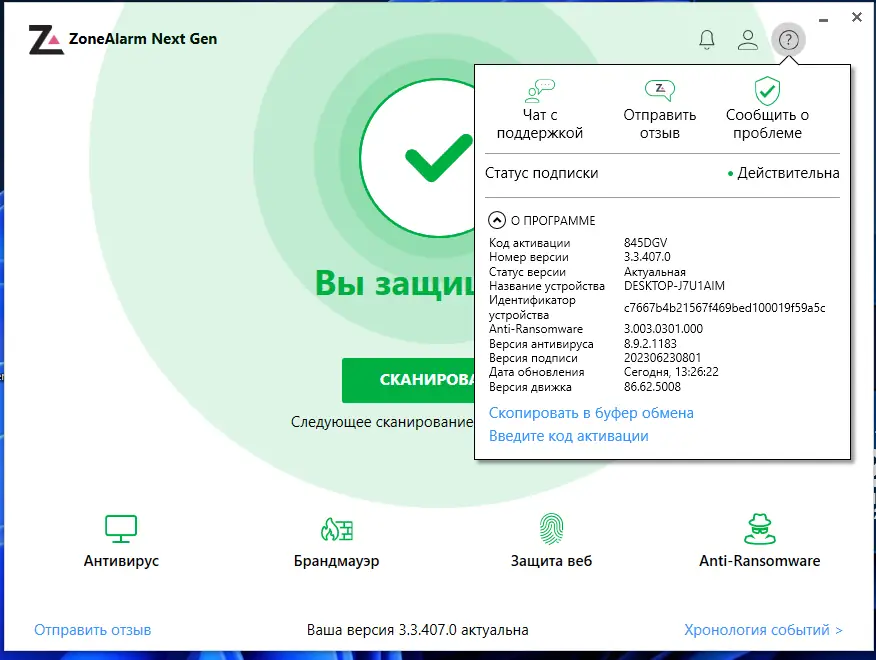Click the Антивирус monitor icon
876x660 pixels.
point(121,529)
